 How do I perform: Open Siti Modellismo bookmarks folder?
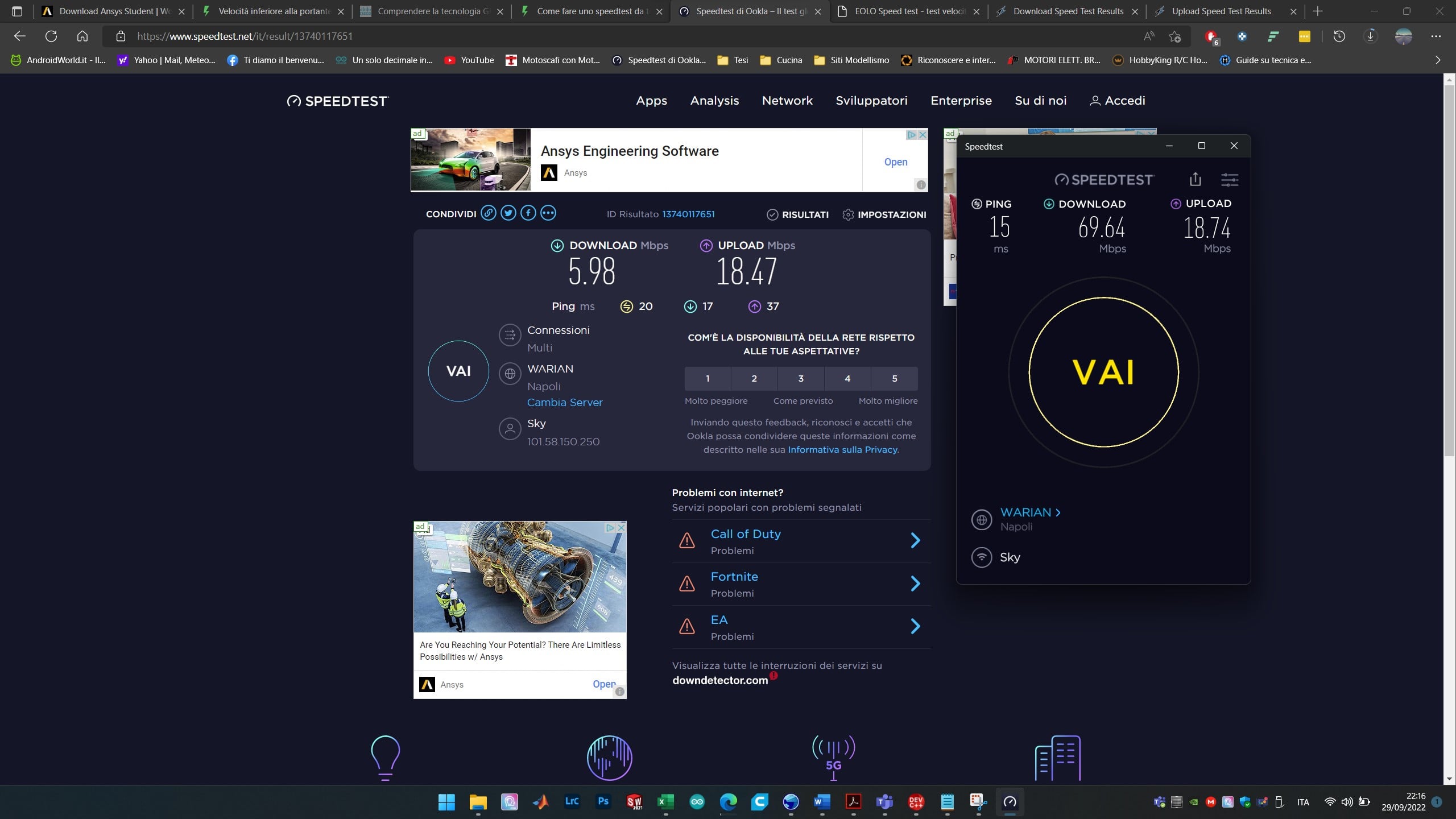[851, 60]
